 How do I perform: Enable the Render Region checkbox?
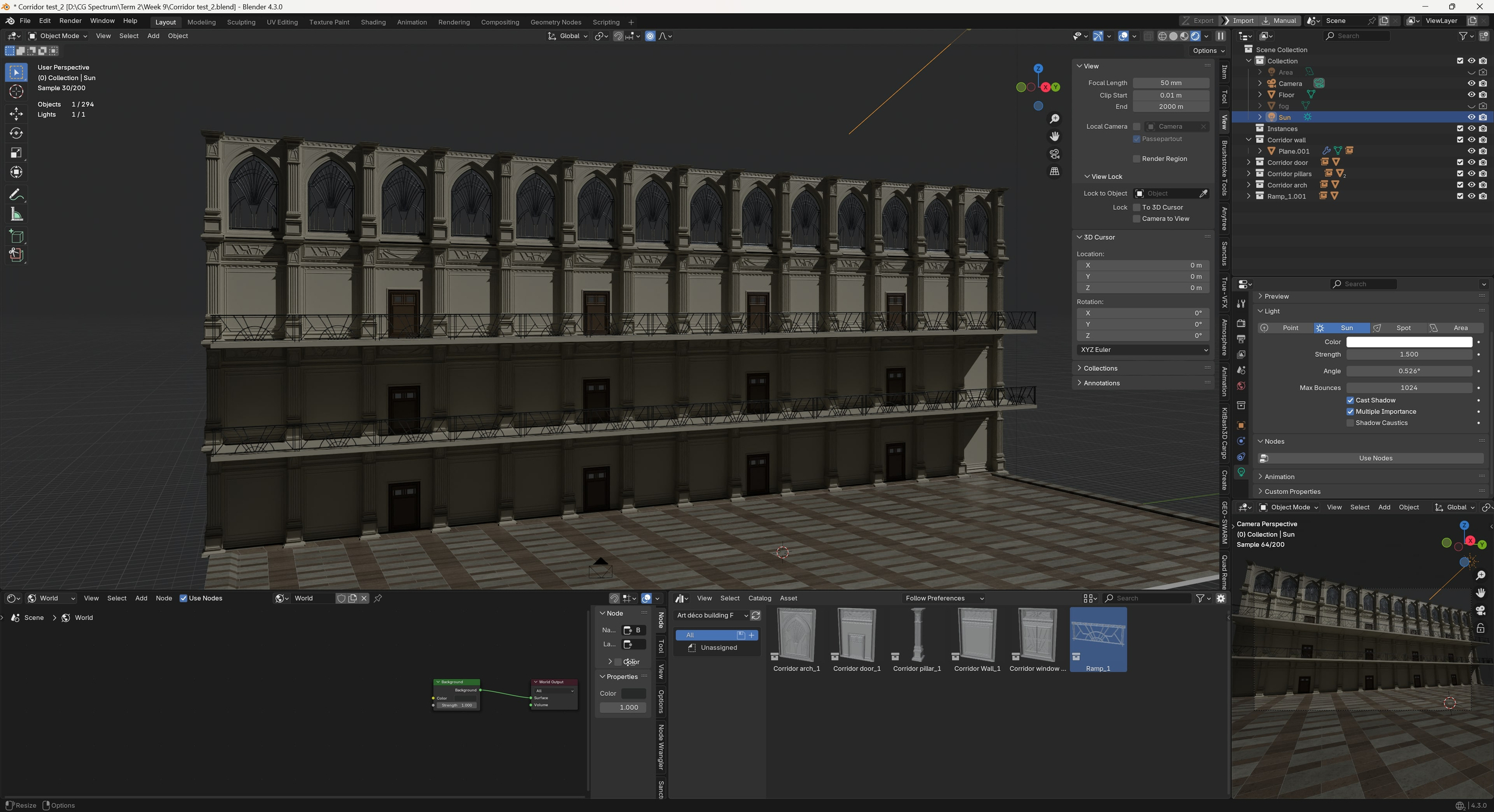(1137, 159)
